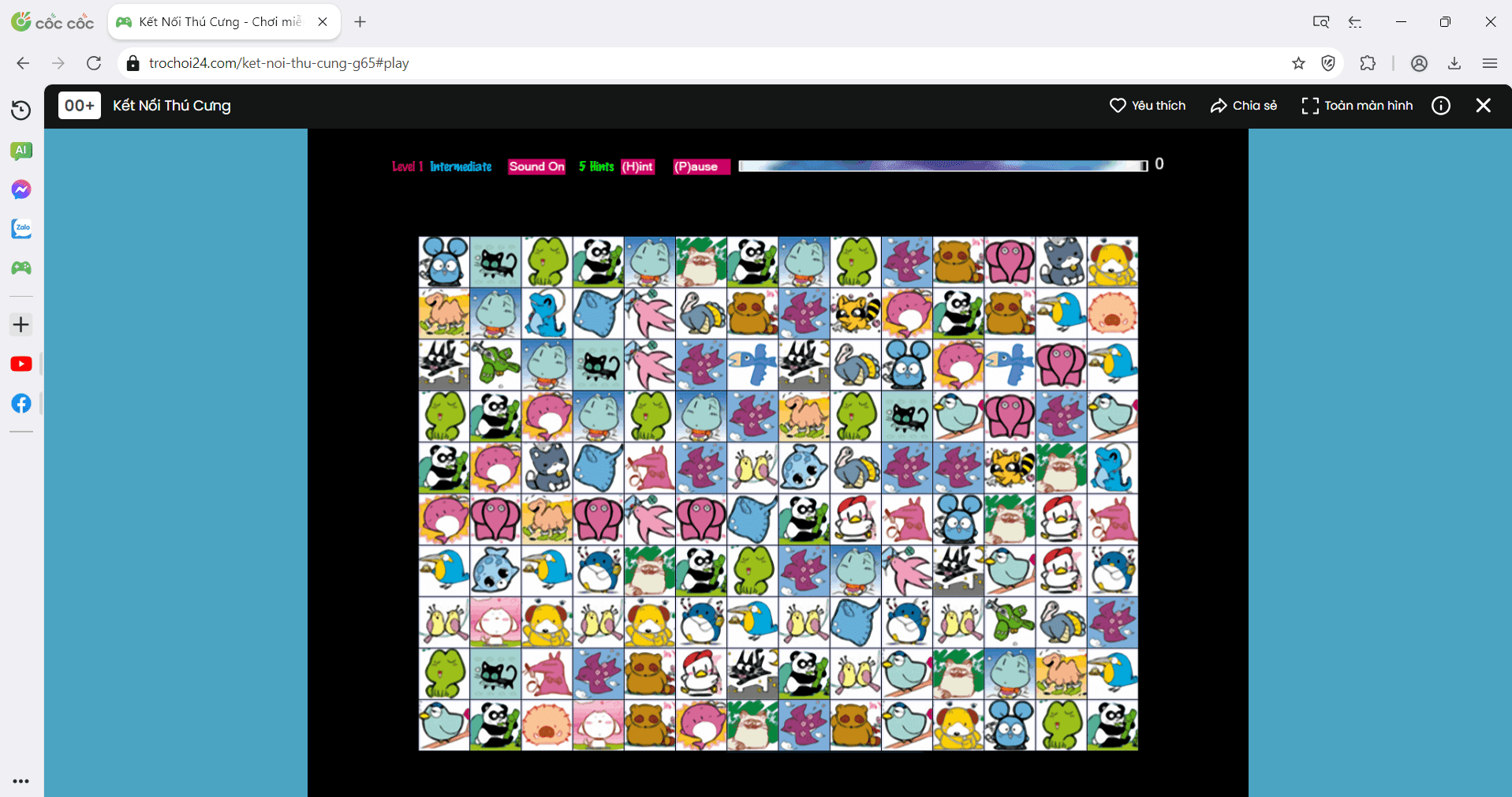Open Messenger from the sidebar

click(21, 189)
